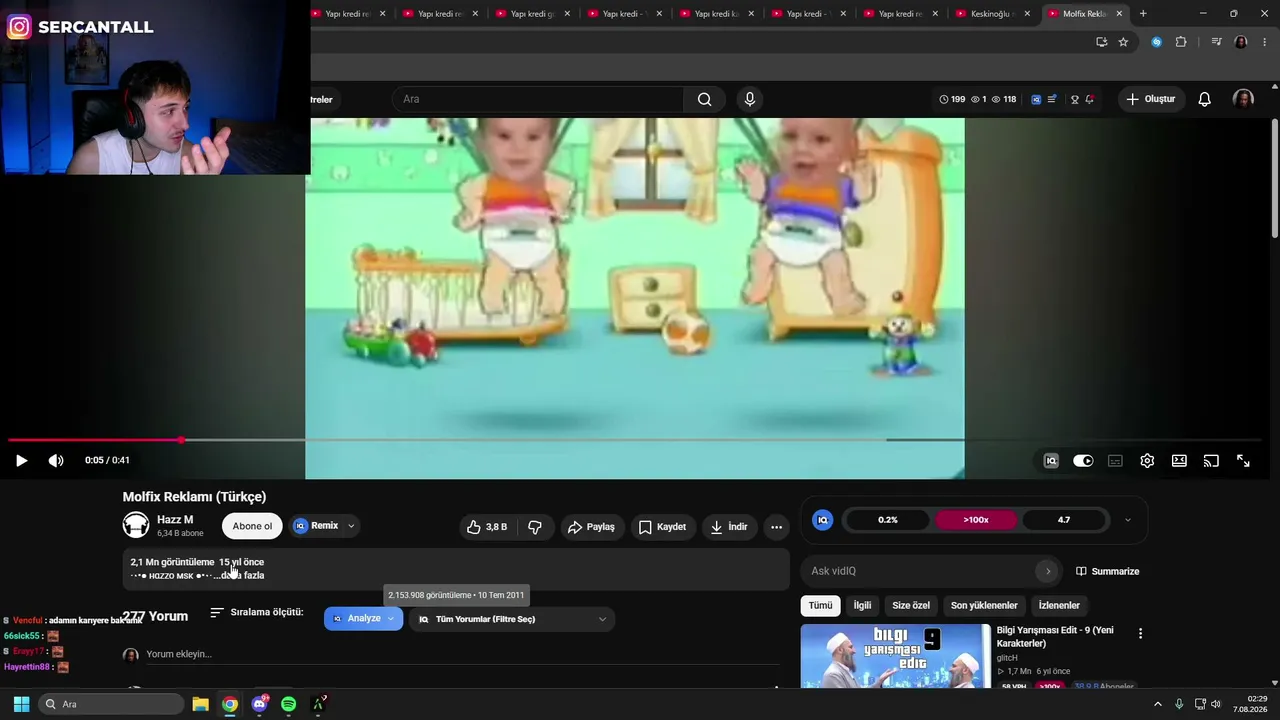The image size is (1280, 720).
Task: Cast video to a TV
Action: [1211, 461]
